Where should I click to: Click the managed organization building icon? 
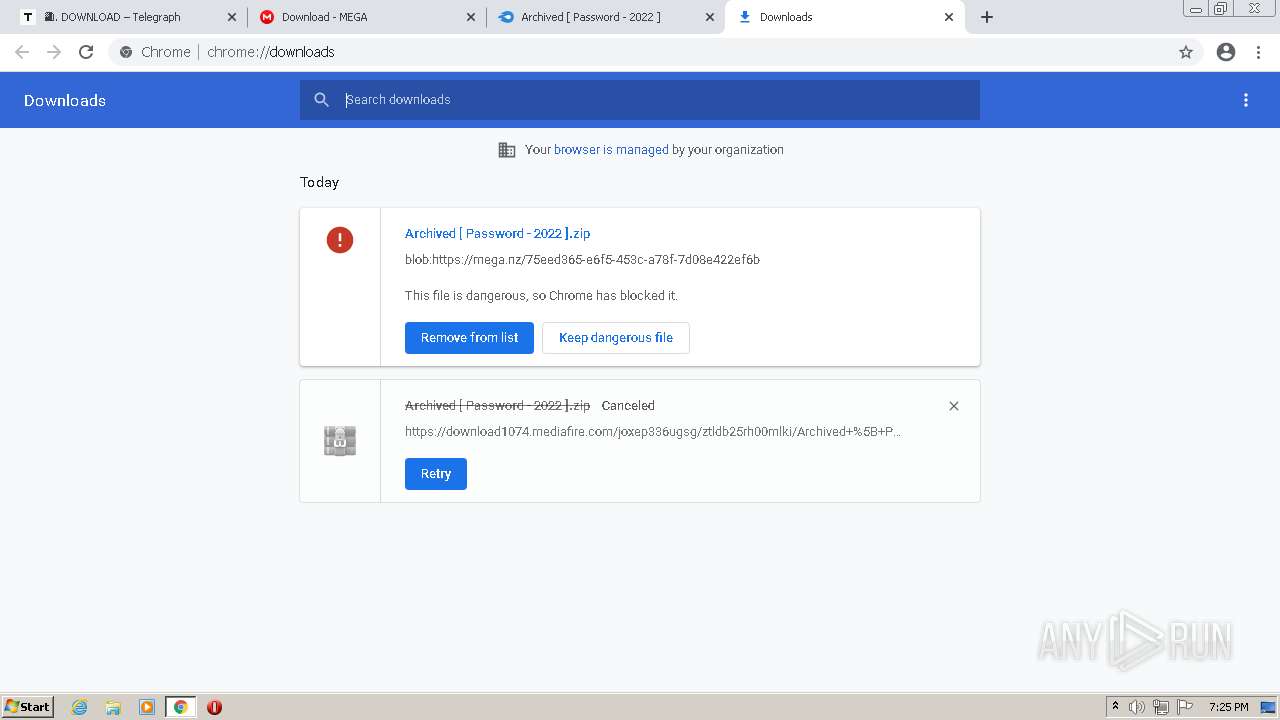pyautogui.click(x=507, y=150)
